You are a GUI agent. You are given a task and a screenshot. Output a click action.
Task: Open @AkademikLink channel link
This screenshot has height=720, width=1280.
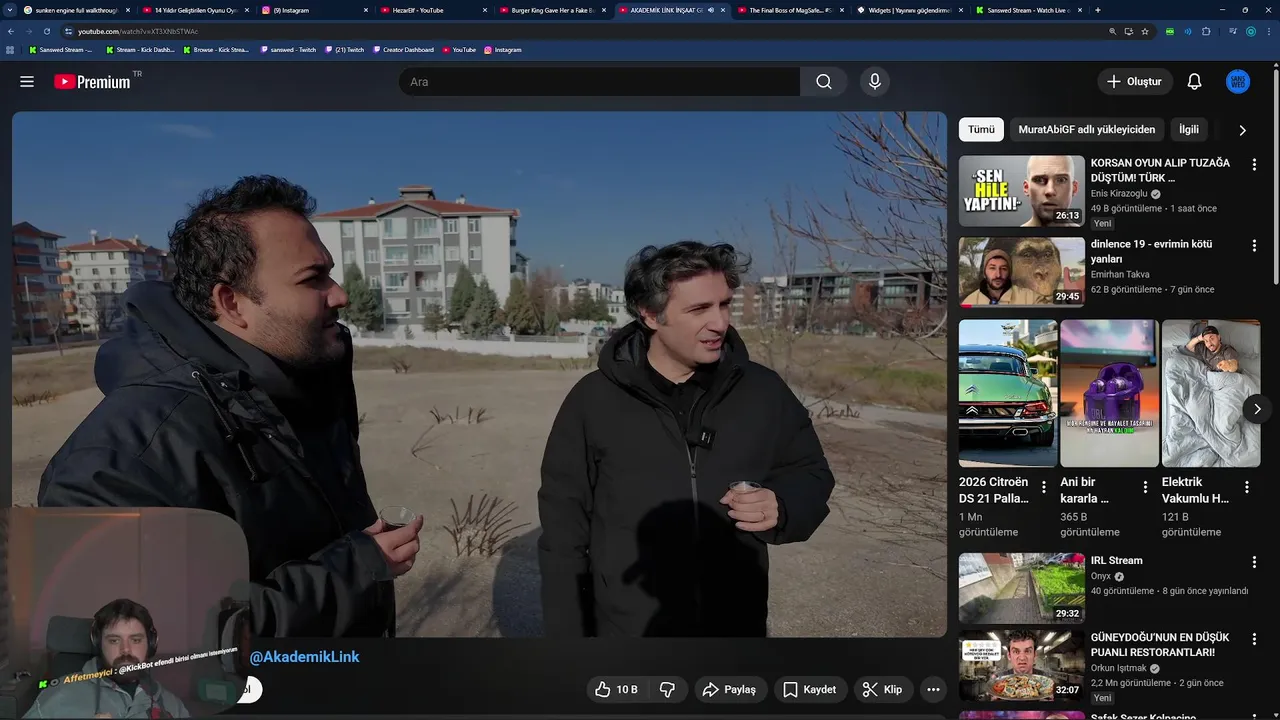(304, 657)
